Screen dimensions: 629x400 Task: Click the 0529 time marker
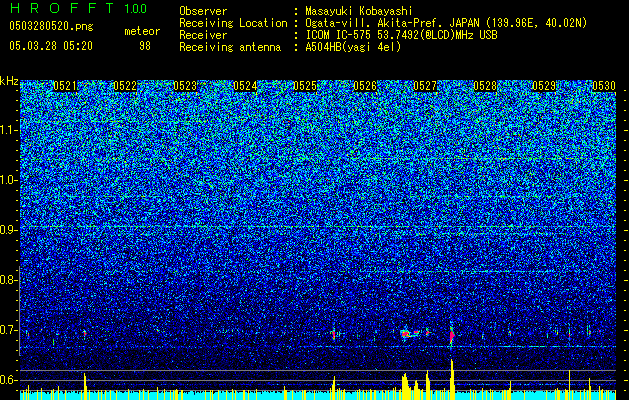coord(544,86)
